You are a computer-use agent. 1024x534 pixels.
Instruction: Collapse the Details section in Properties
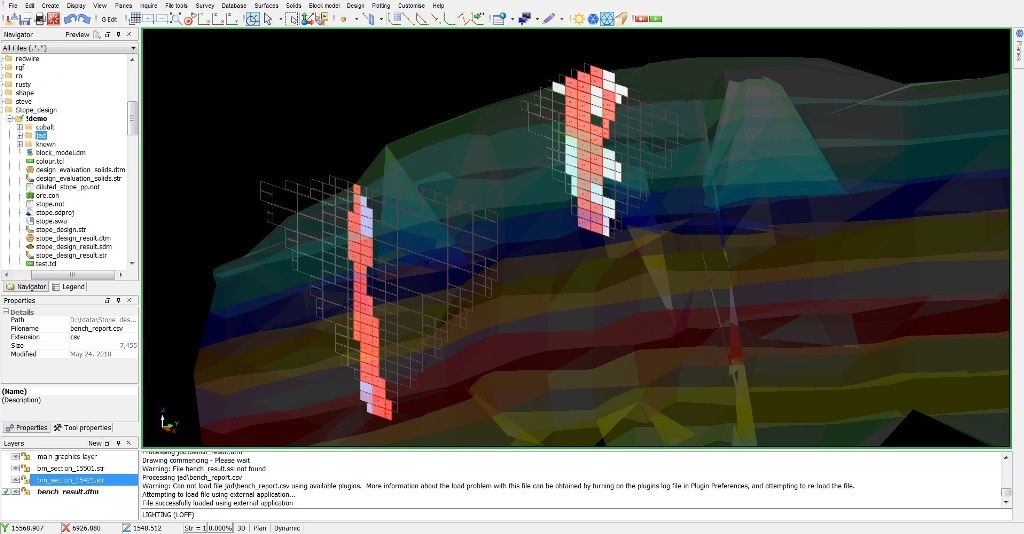coord(6,312)
